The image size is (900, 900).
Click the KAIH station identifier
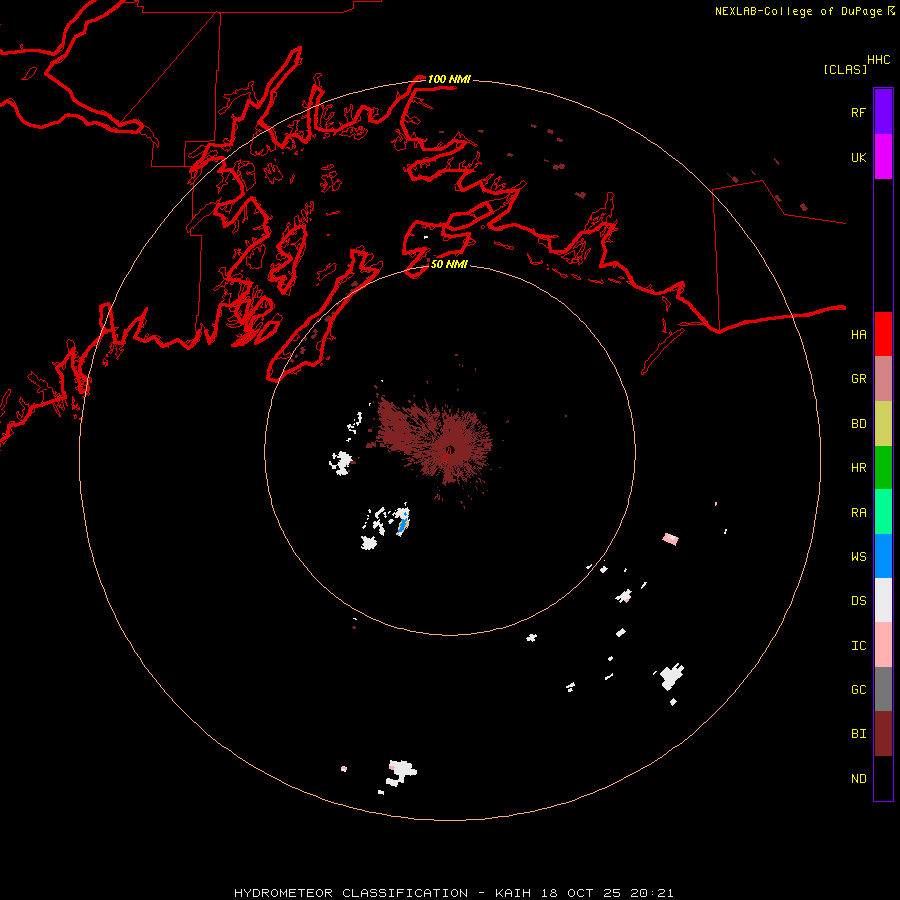[x=513, y=893]
